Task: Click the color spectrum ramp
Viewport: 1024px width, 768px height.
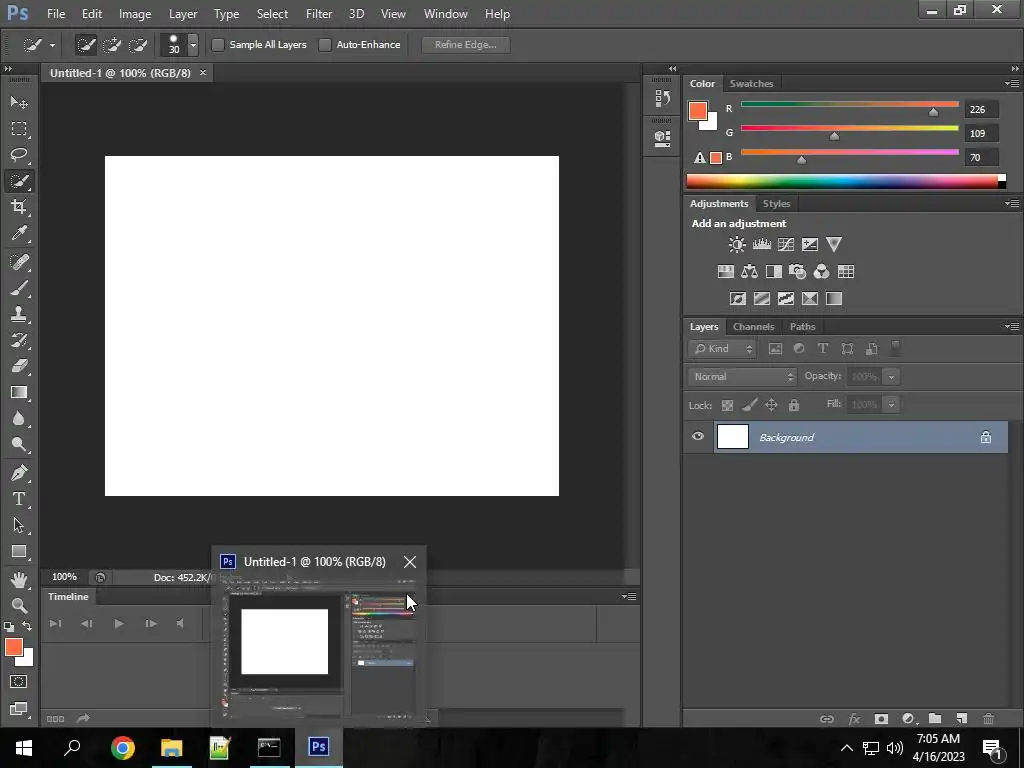Action: pos(842,182)
